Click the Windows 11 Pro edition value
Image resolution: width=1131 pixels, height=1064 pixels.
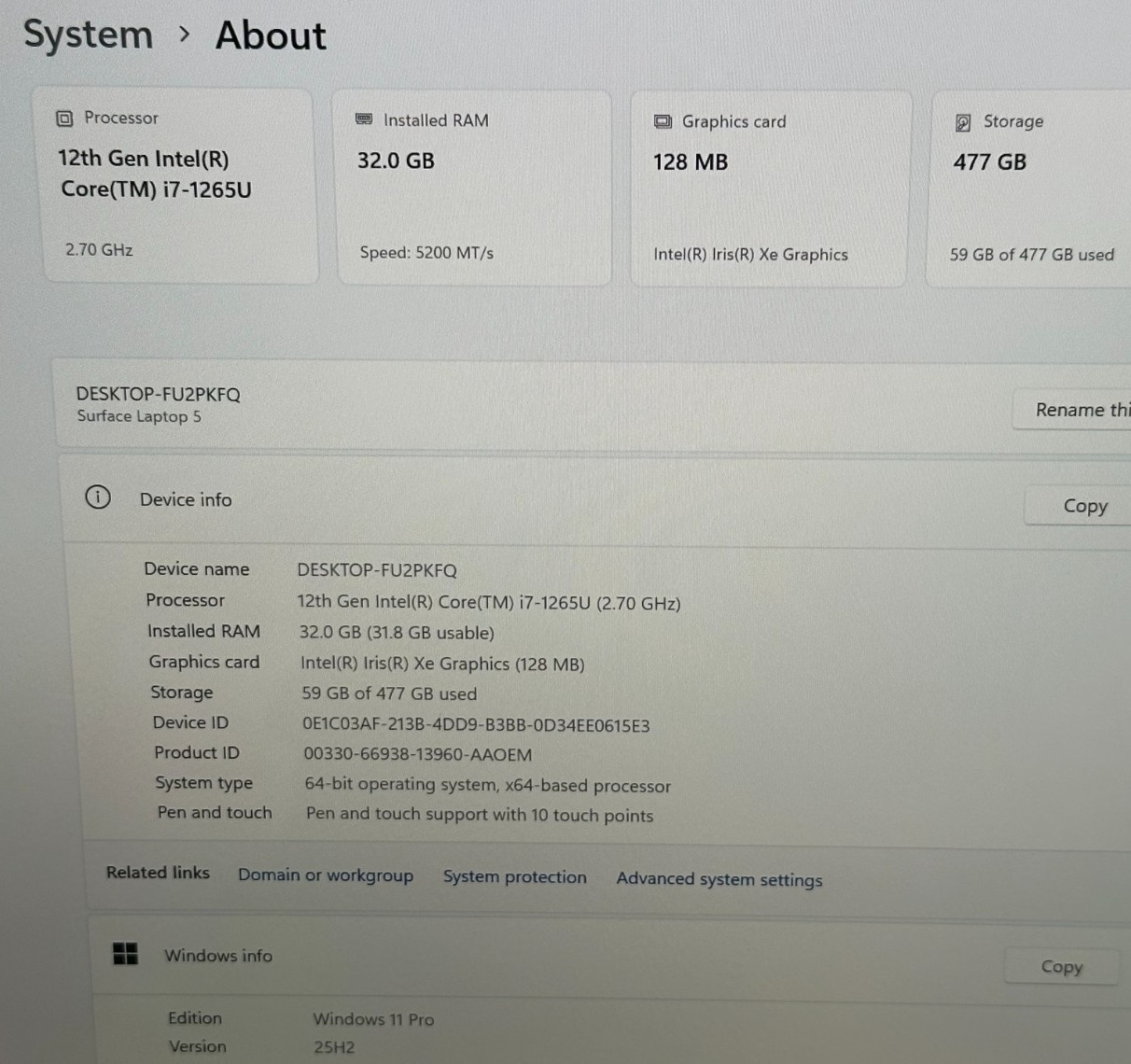coord(373,1019)
